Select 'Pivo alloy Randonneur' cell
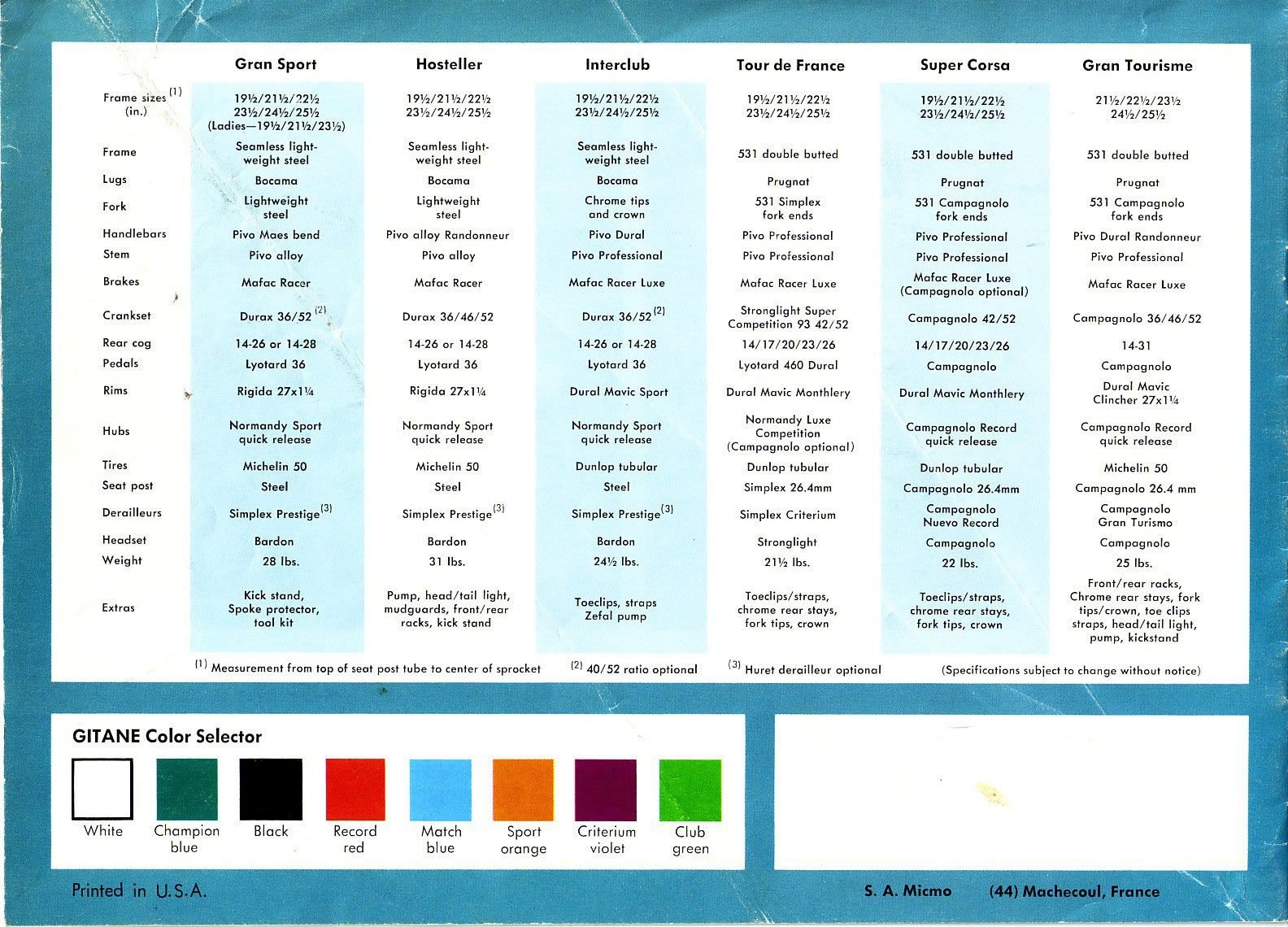Viewport: 1288px width, 927px height. pyautogui.click(x=447, y=235)
